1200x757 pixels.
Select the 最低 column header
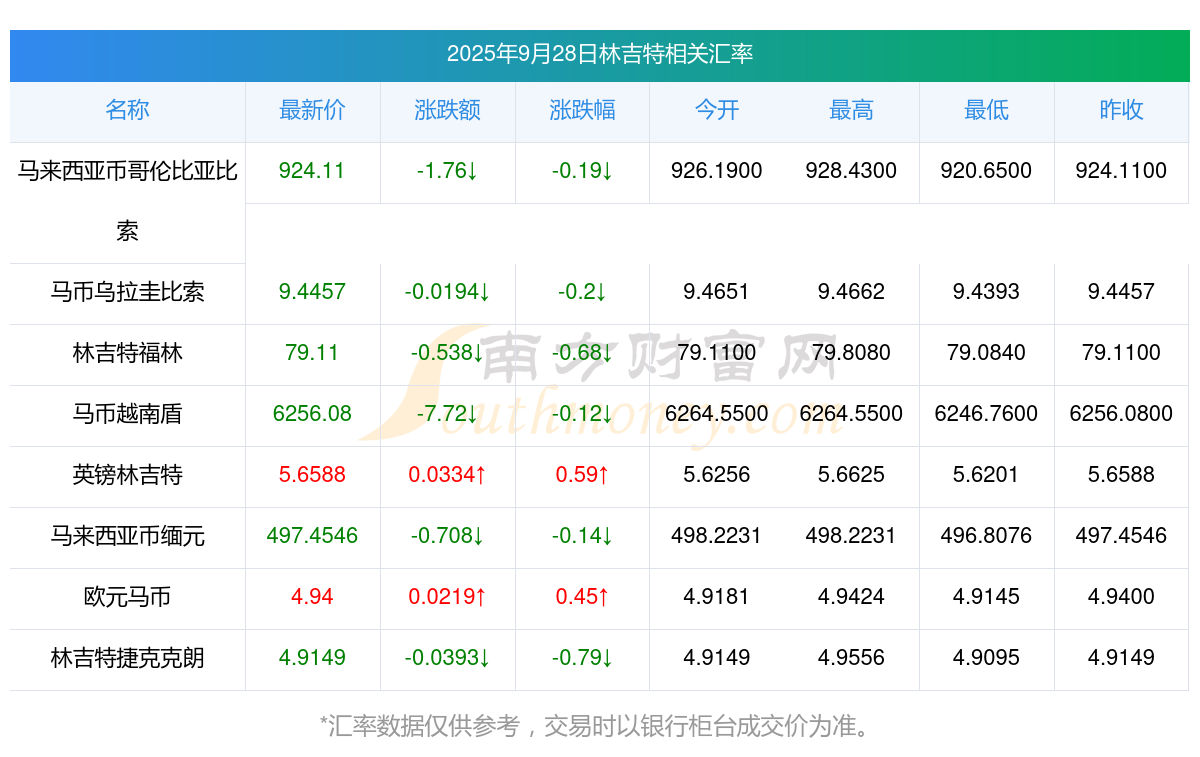(986, 110)
